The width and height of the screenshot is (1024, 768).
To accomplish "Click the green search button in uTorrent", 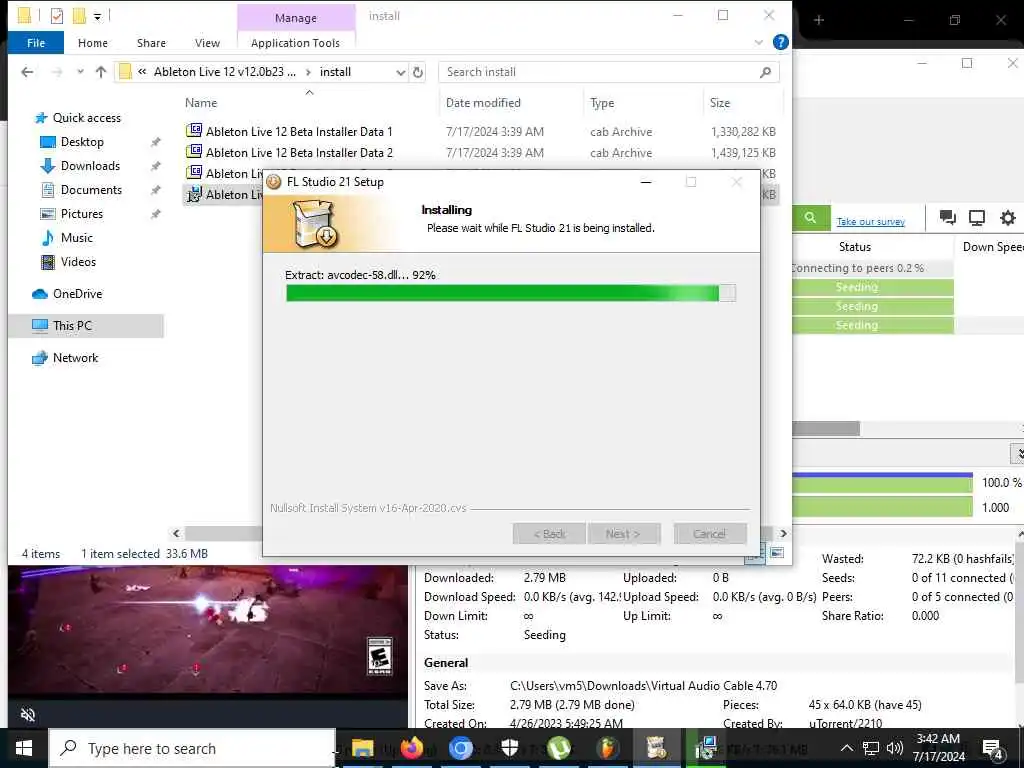I will (810, 218).
